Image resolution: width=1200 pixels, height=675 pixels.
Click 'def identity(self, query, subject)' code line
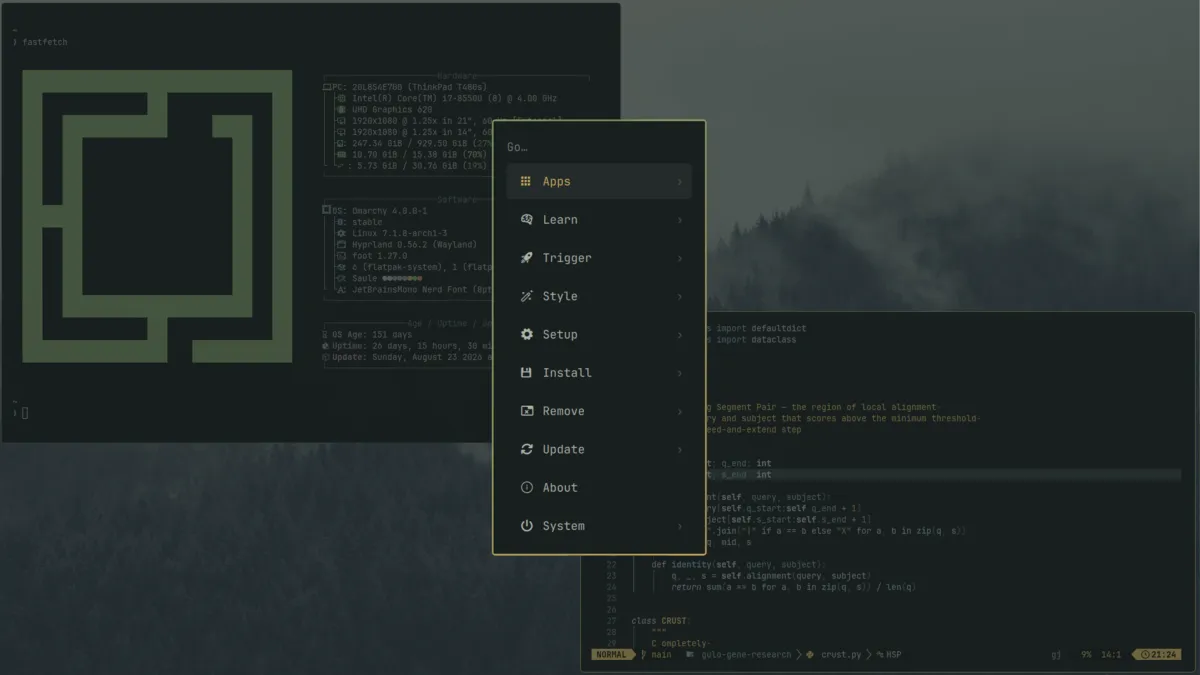point(740,565)
